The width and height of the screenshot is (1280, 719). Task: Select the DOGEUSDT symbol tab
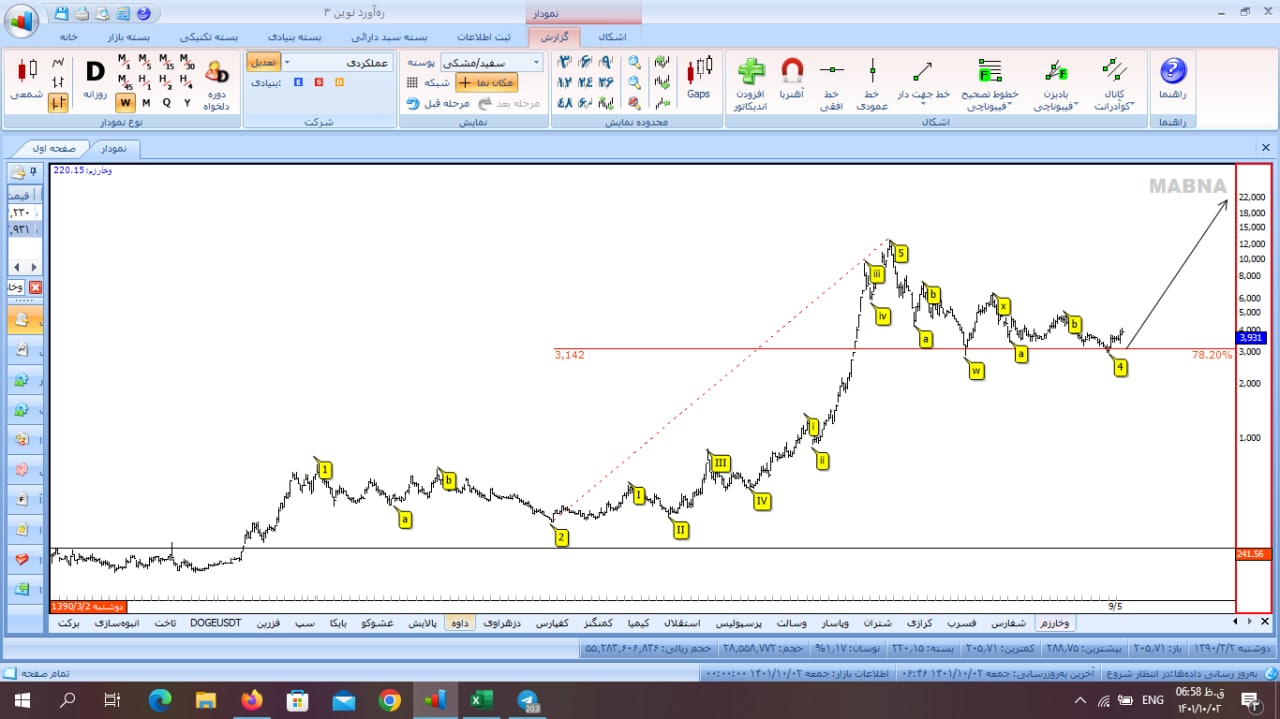click(x=216, y=622)
